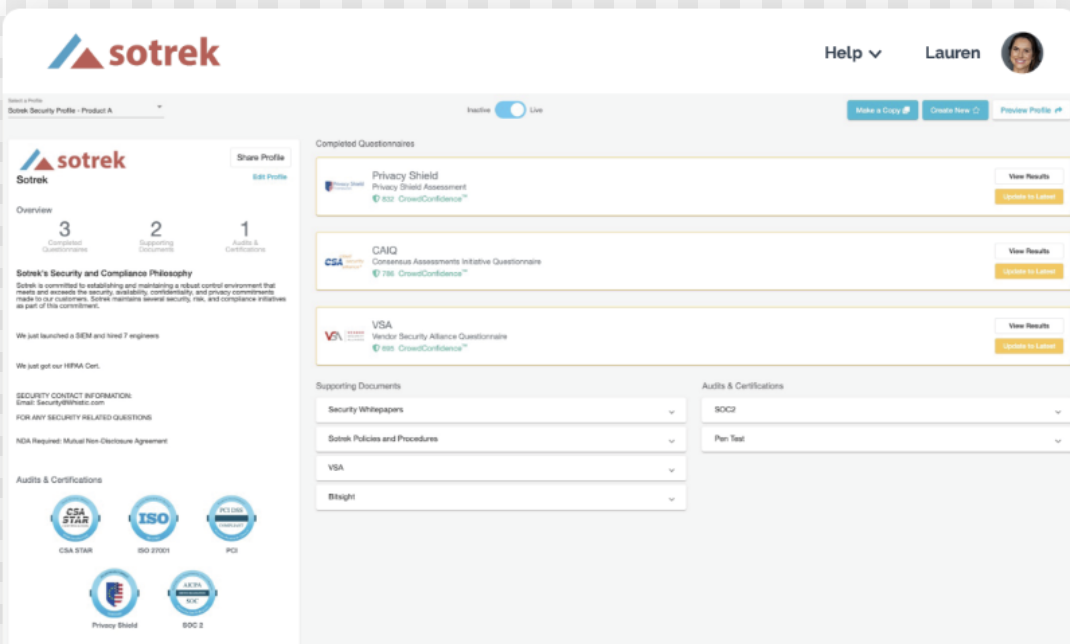Click the 1 Audits & Certifications count
Image resolution: width=1070 pixels, height=644 pixels.
245,235
